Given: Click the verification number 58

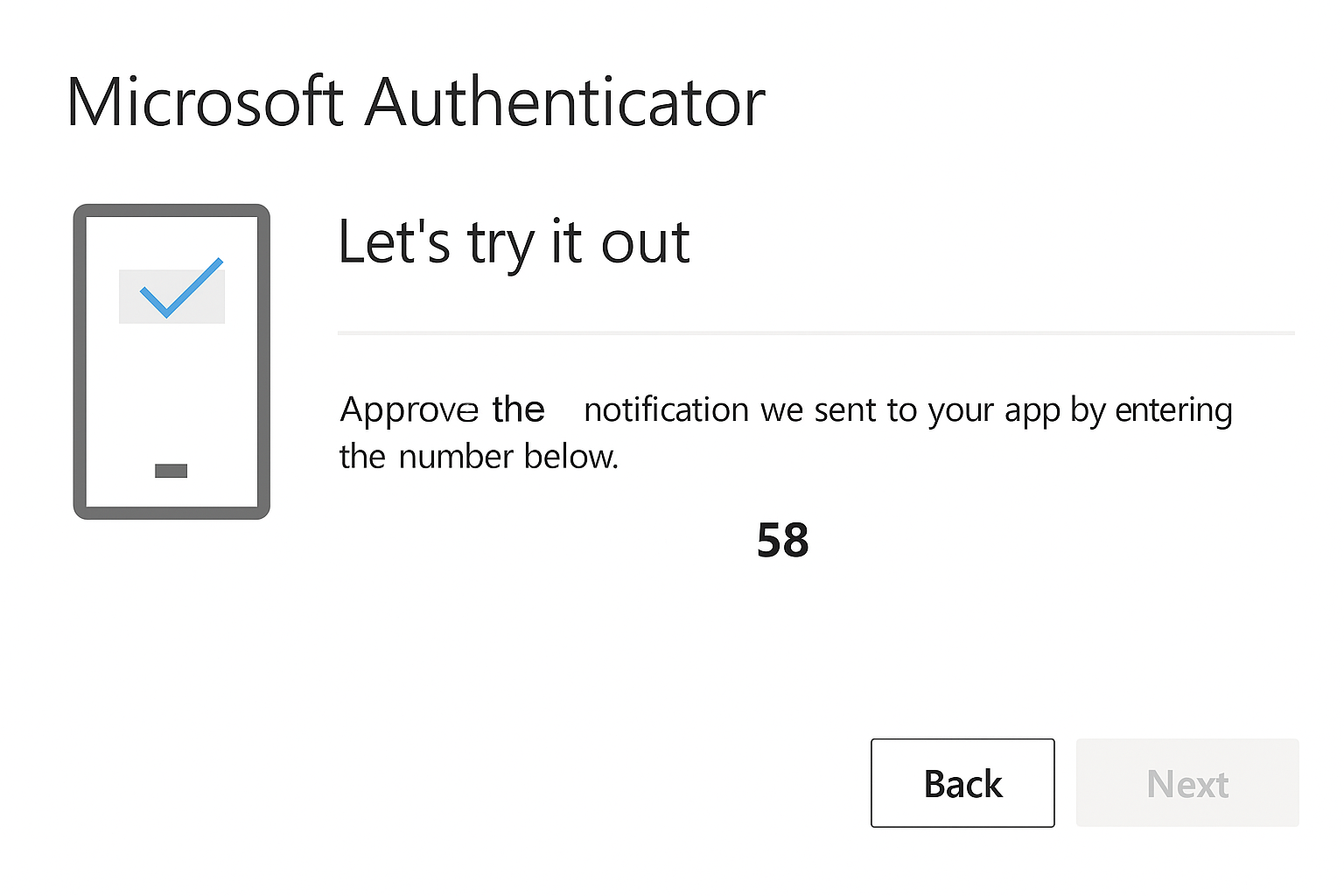Looking at the screenshot, I should 781,542.
